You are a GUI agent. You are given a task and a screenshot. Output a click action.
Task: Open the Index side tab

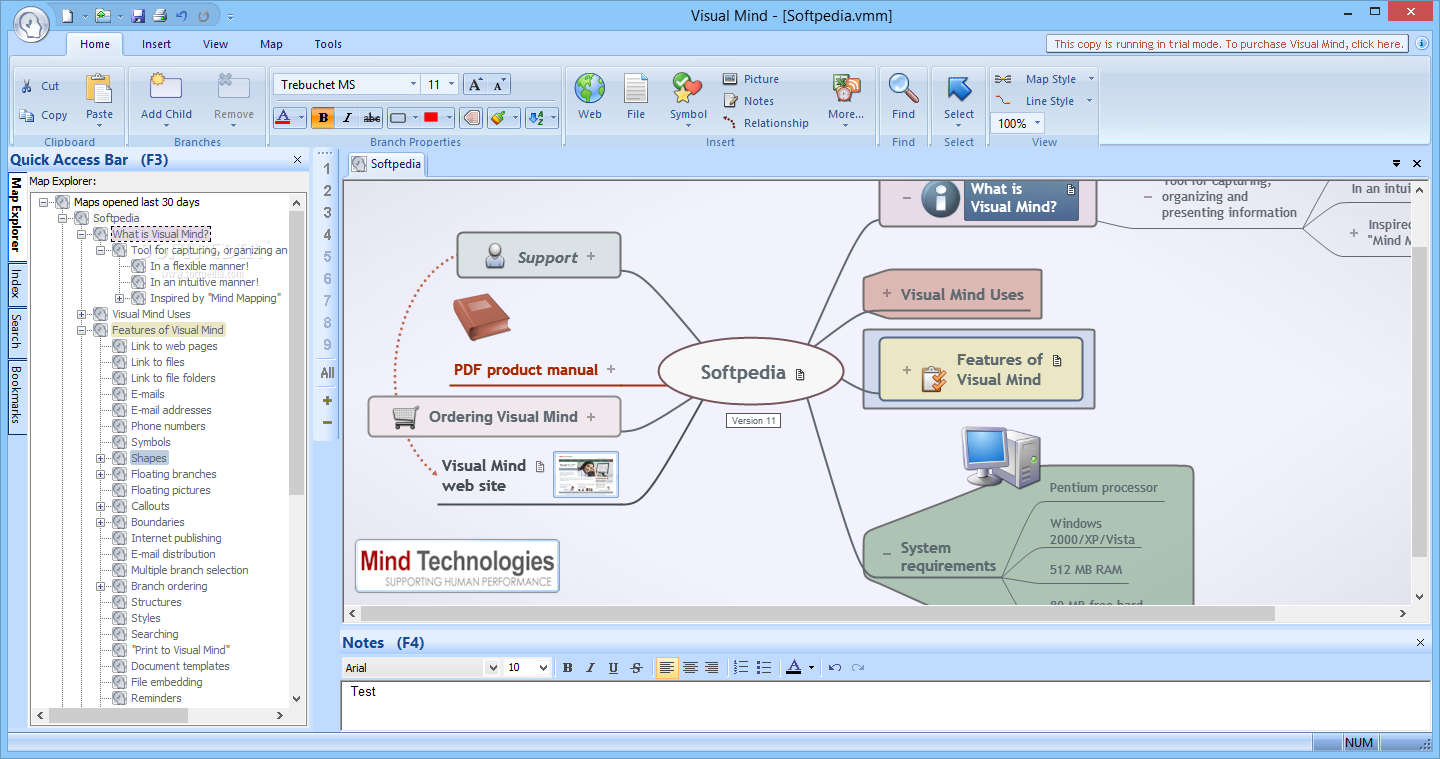tap(16, 283)
